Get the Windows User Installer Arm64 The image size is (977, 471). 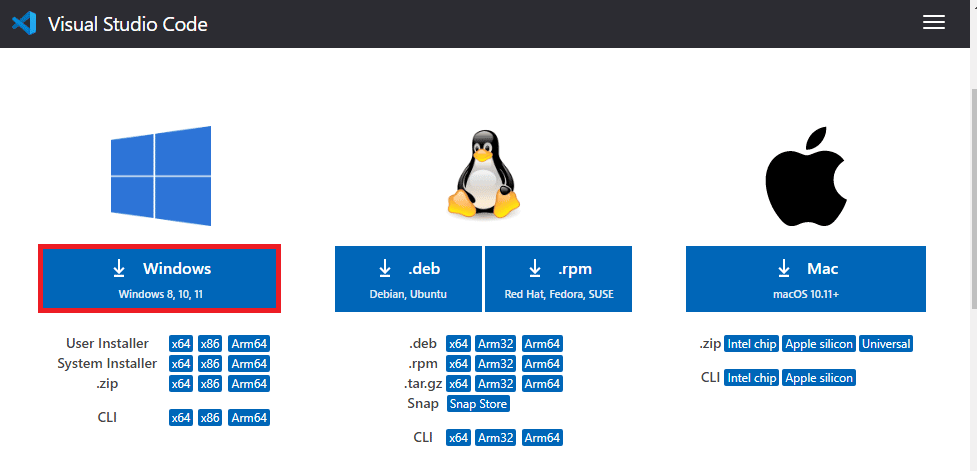coord(249,344)
